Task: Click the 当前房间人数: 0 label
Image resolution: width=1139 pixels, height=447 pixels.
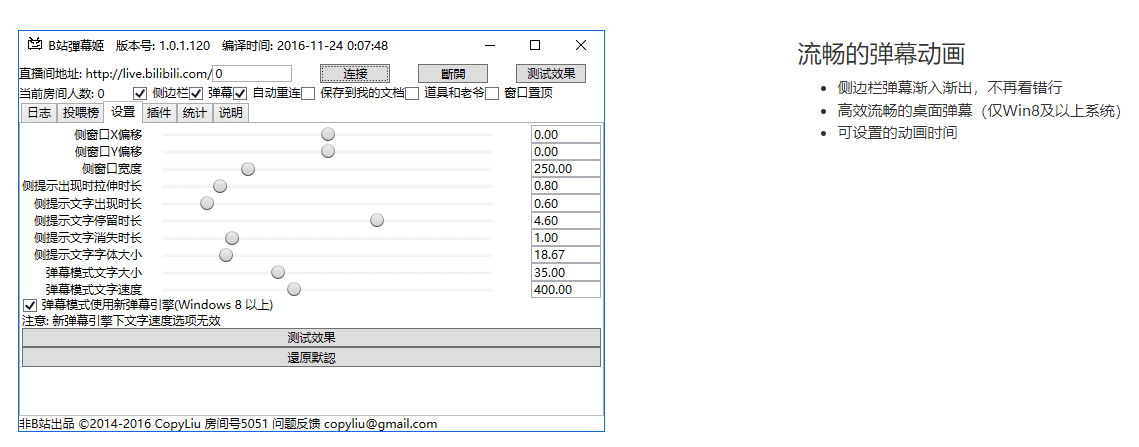Action: [62, 93]
